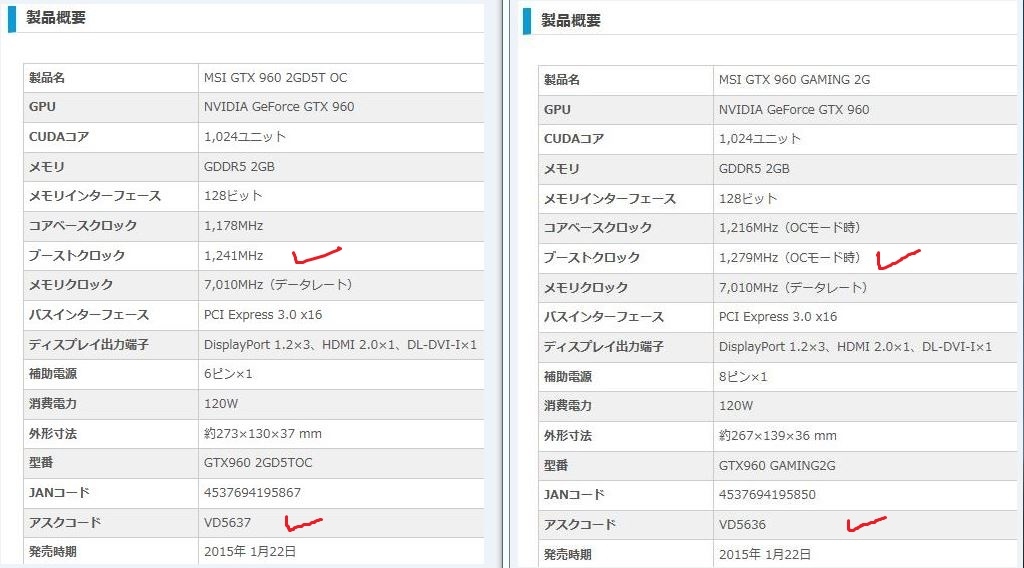
Task: Click "GDDR5 2GB" in the GAMING 2G table
Action: (754, 169)
